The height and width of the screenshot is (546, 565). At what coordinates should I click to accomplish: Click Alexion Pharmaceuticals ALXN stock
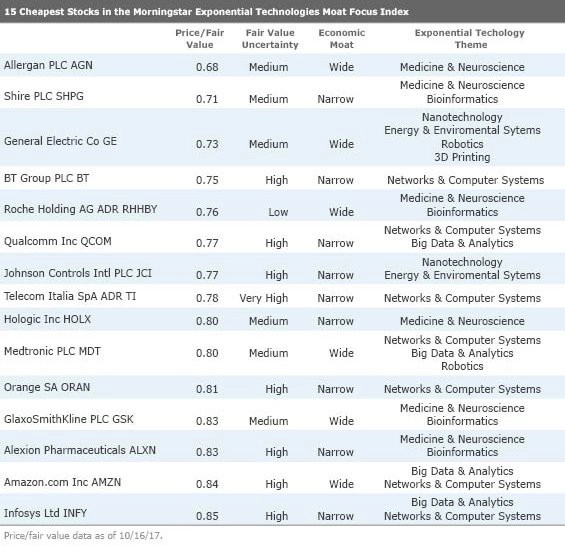80,450
